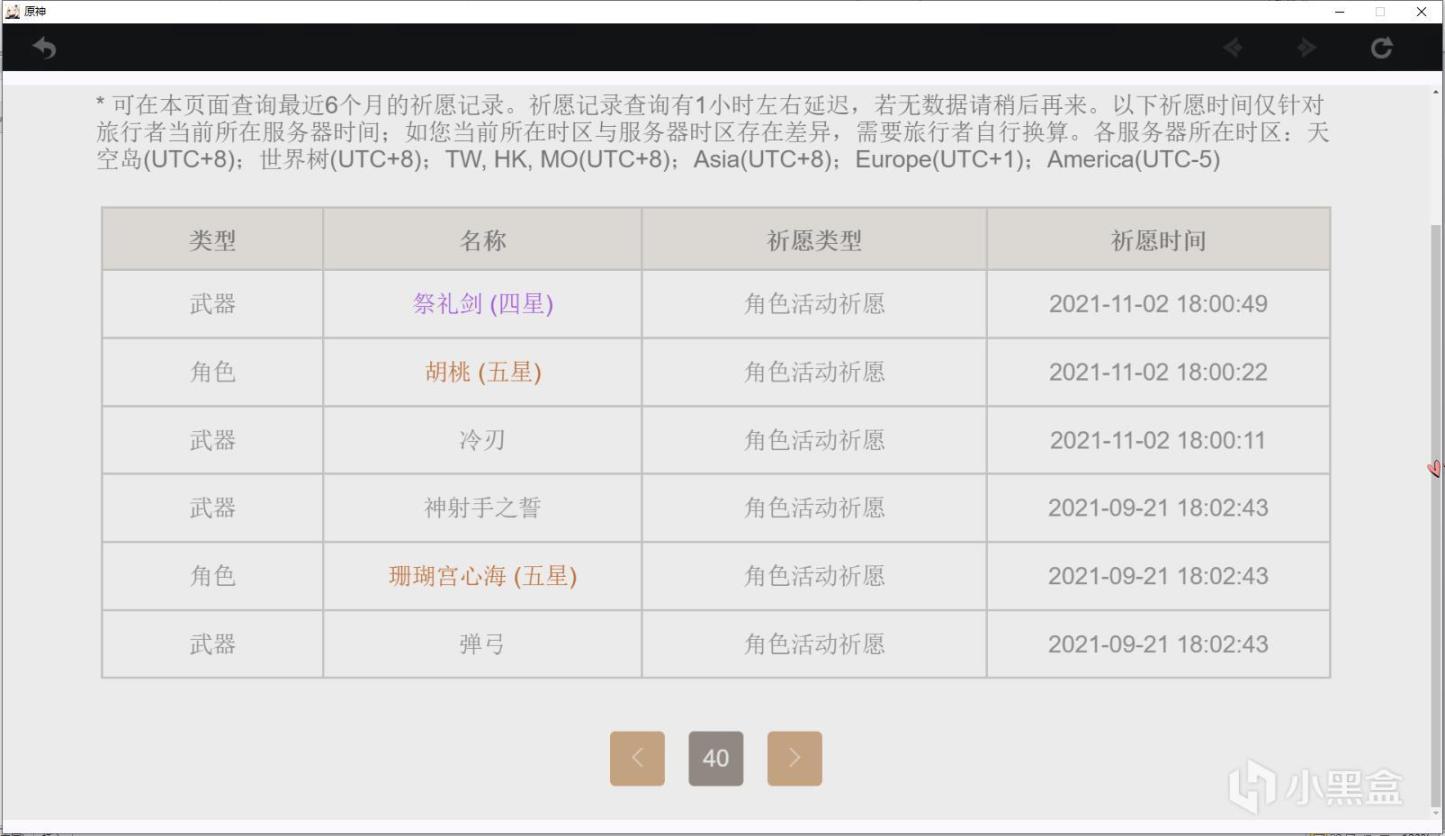The height and width of the screenshot is (836, 1445).
Task: Click the 类型 column header
Action: tap(212, 240)
